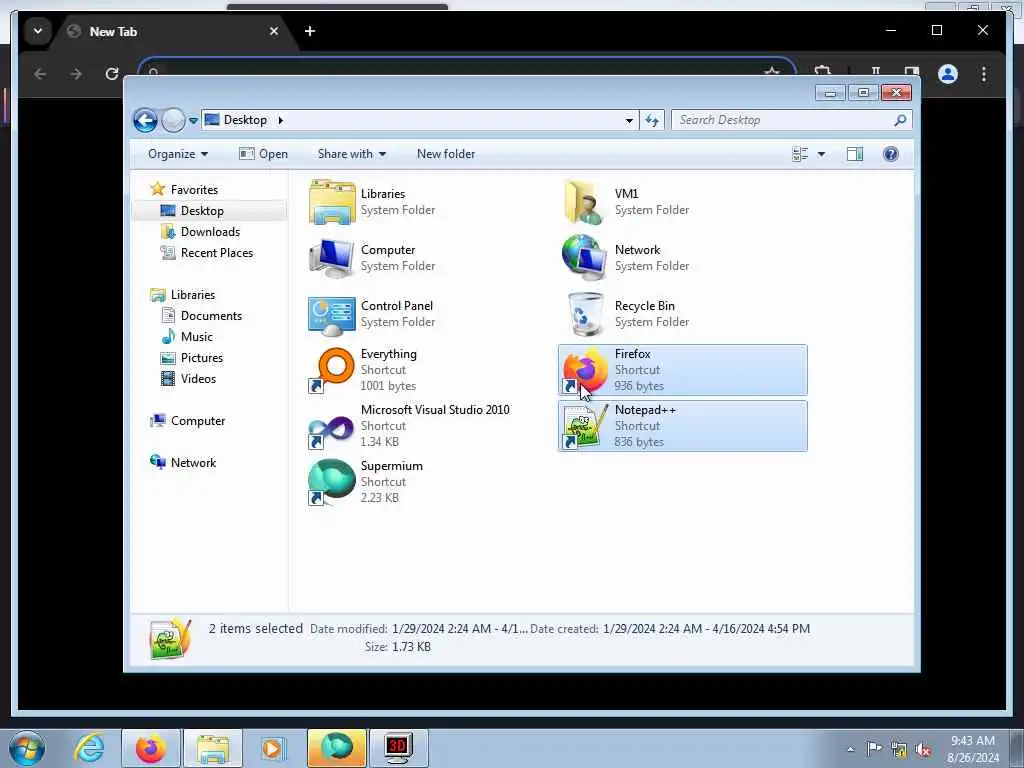This screenshot has height=768, width=1024.
Task: Click the "2 items selected" details pane text
Action: coord(255,629)
